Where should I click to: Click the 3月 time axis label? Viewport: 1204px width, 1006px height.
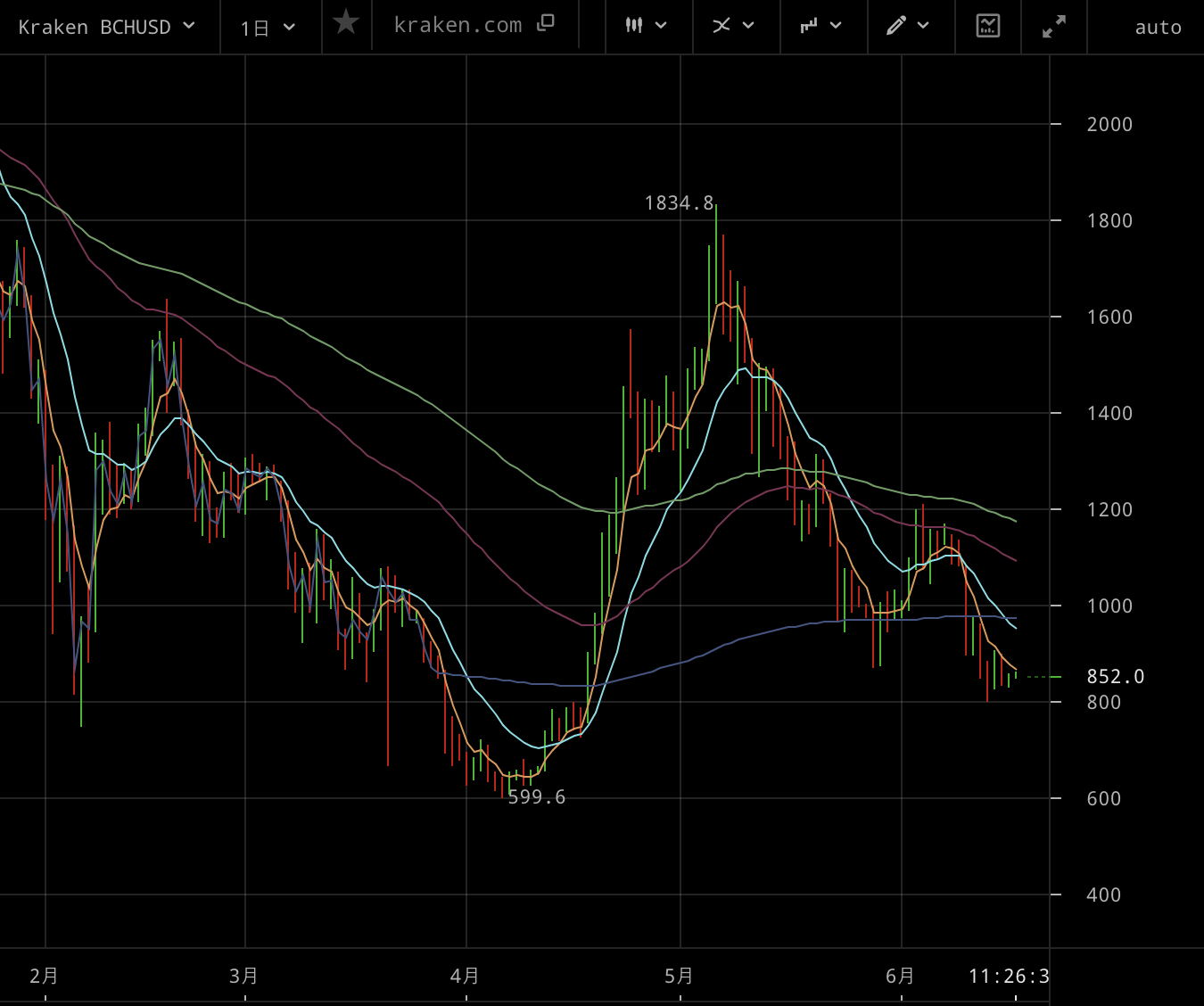pos(244,977)
